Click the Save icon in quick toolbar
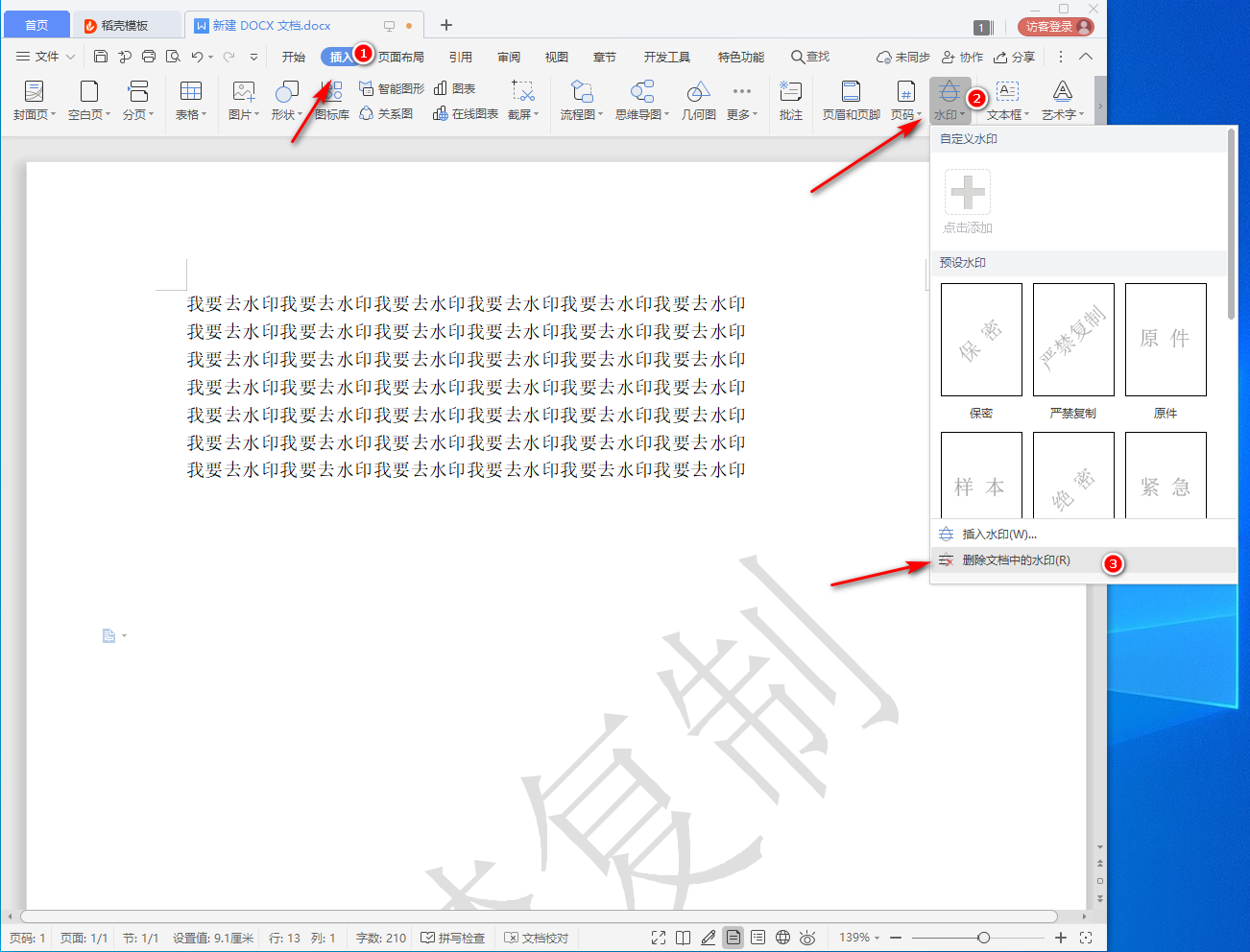The width and height of the screenshot is (1250, 952). tap(101, 57)
